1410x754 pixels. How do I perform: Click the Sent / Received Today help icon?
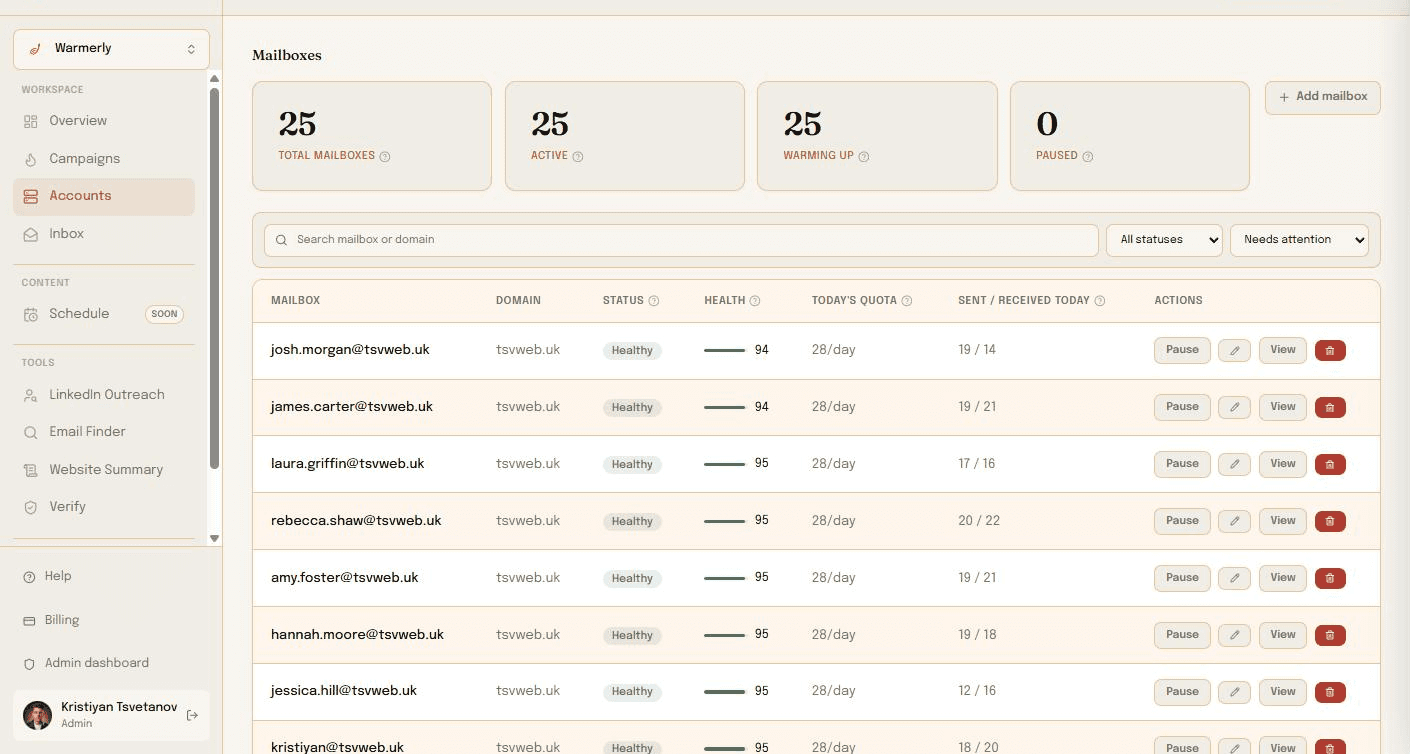click(x=1100, y=301)
